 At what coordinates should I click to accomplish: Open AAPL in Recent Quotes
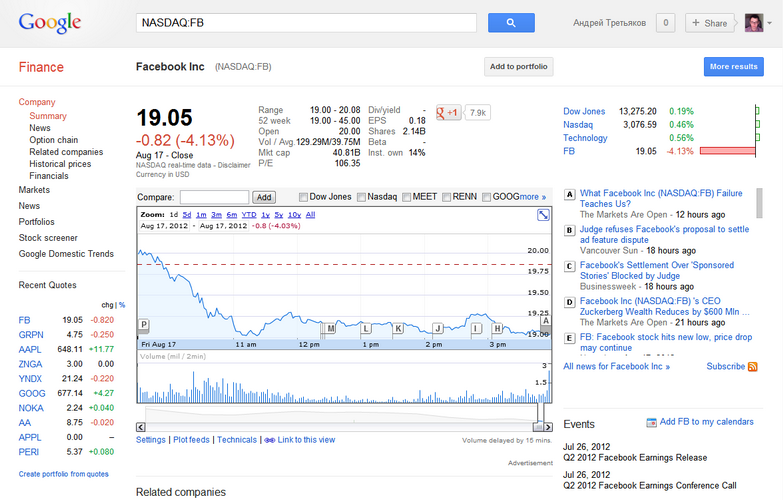(x=30, y=349)
